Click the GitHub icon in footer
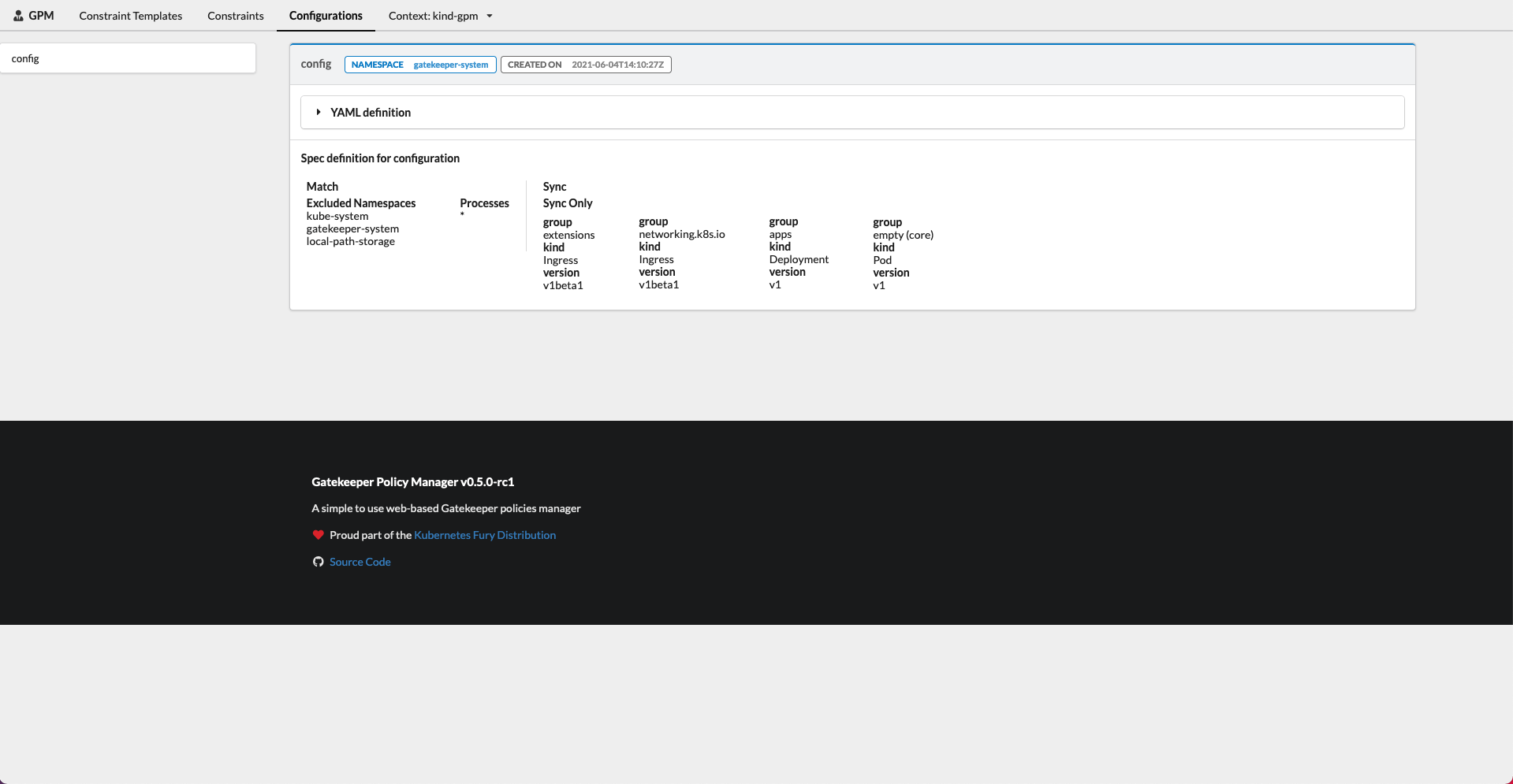 [319, 562]
